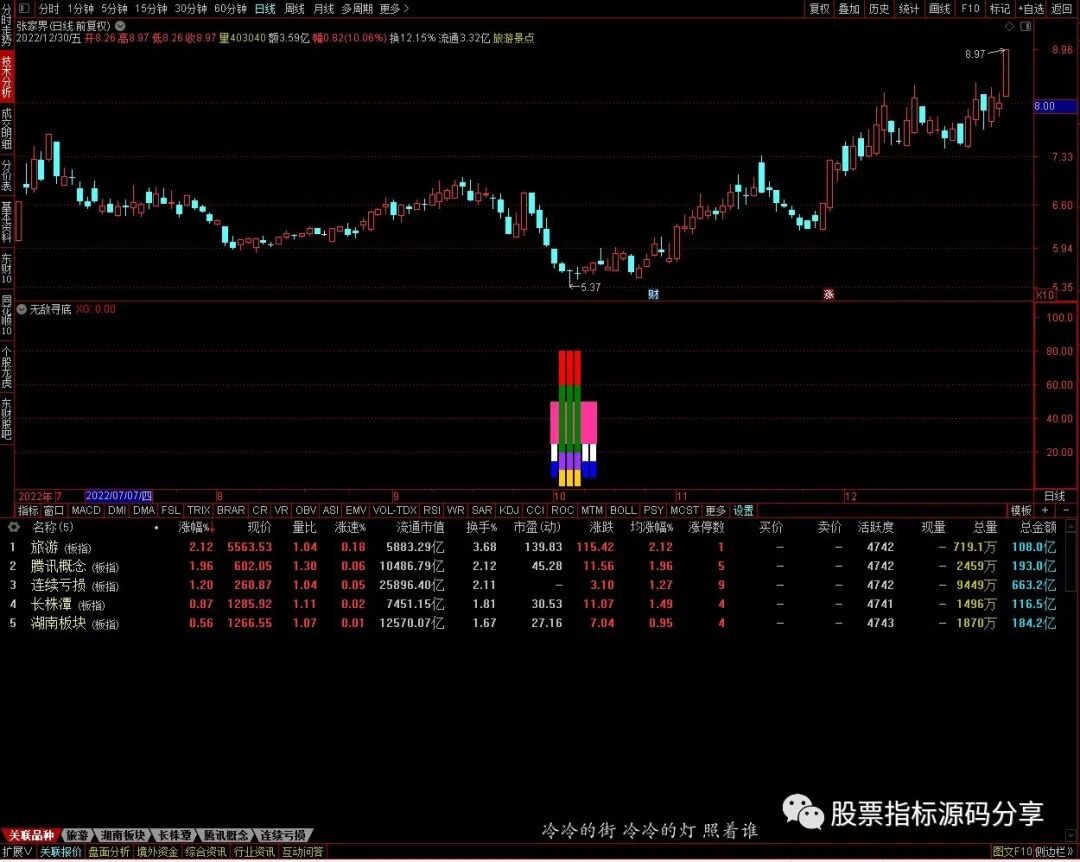Open the dropdown arrow beside 张家界 title
The width and height of the screenshot is (1080, 862).
[121, 25]
